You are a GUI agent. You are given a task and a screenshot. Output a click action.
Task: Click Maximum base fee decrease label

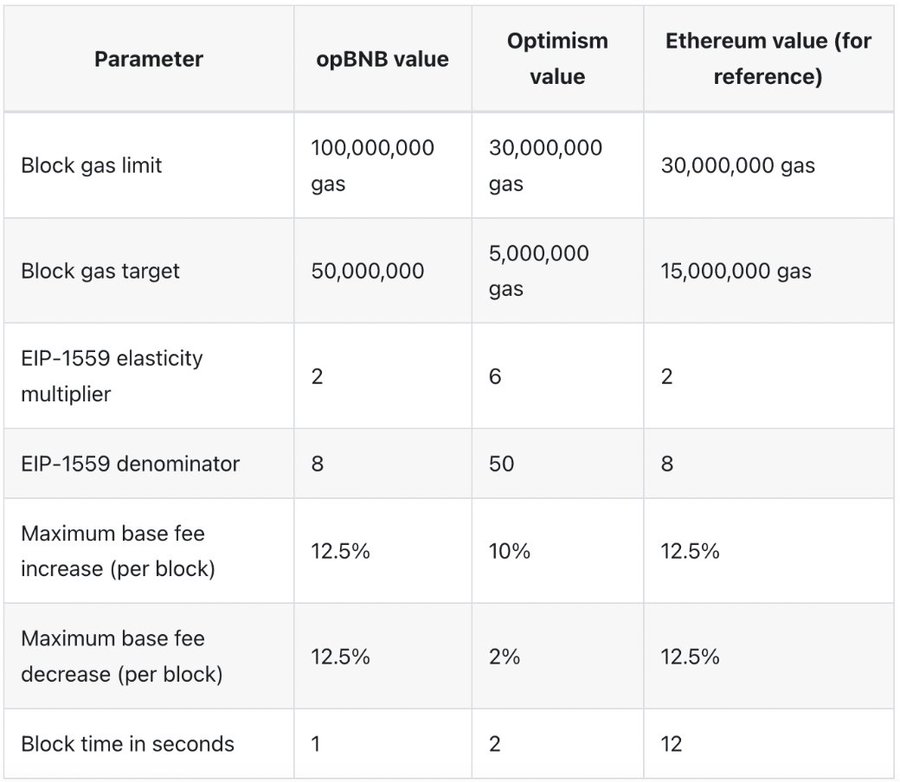pyautogui.click(x=122, y=656)
